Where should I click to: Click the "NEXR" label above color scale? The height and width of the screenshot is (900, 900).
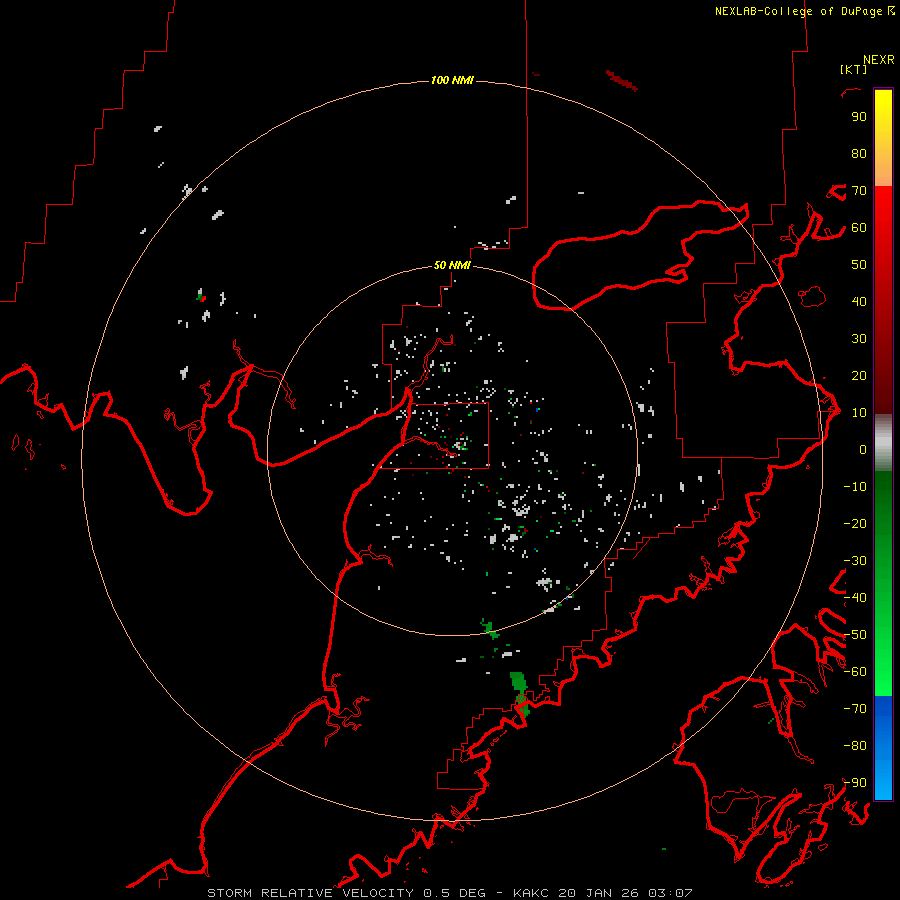(x=879, y=60)
